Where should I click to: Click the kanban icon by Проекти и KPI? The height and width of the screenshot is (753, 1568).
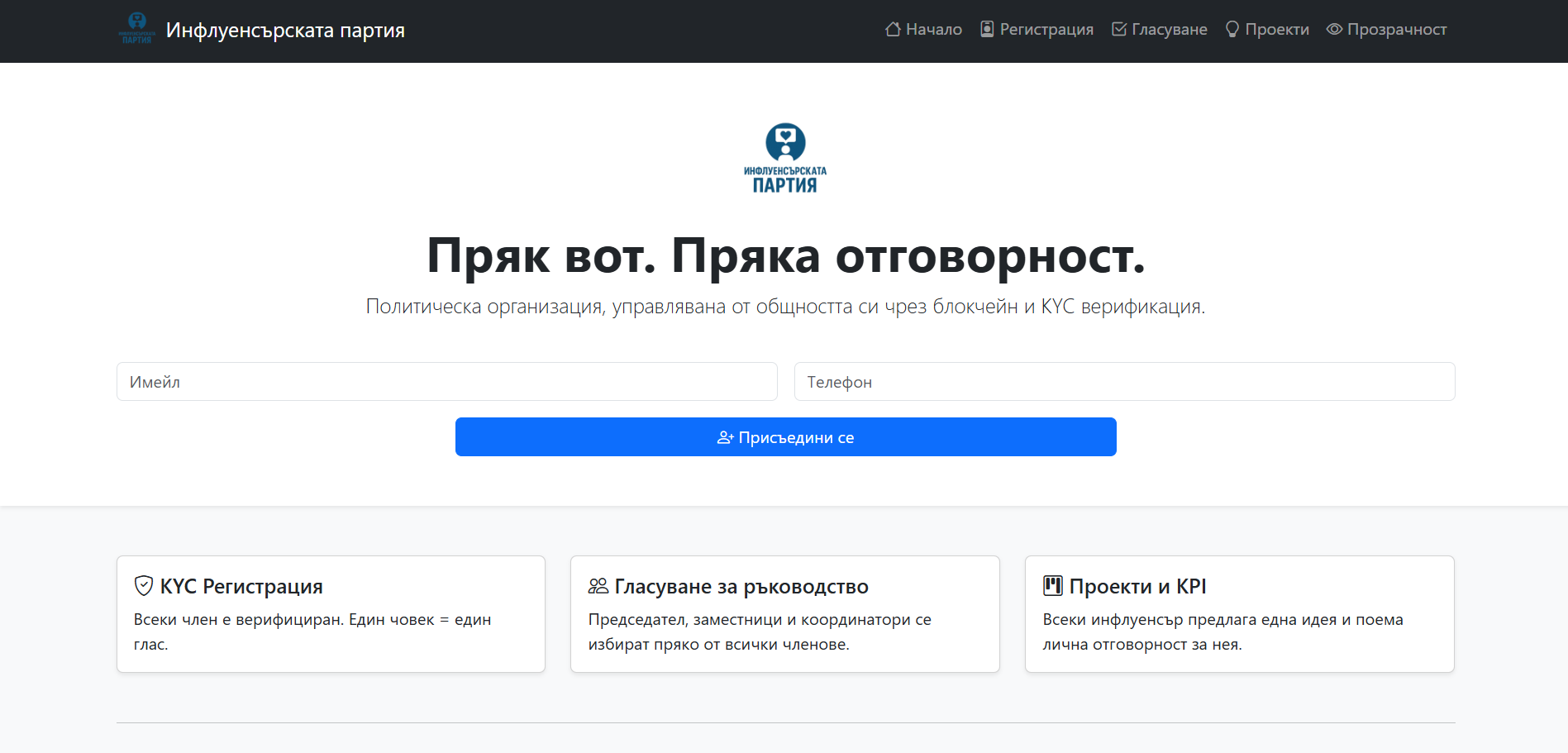coord(1053,586)
